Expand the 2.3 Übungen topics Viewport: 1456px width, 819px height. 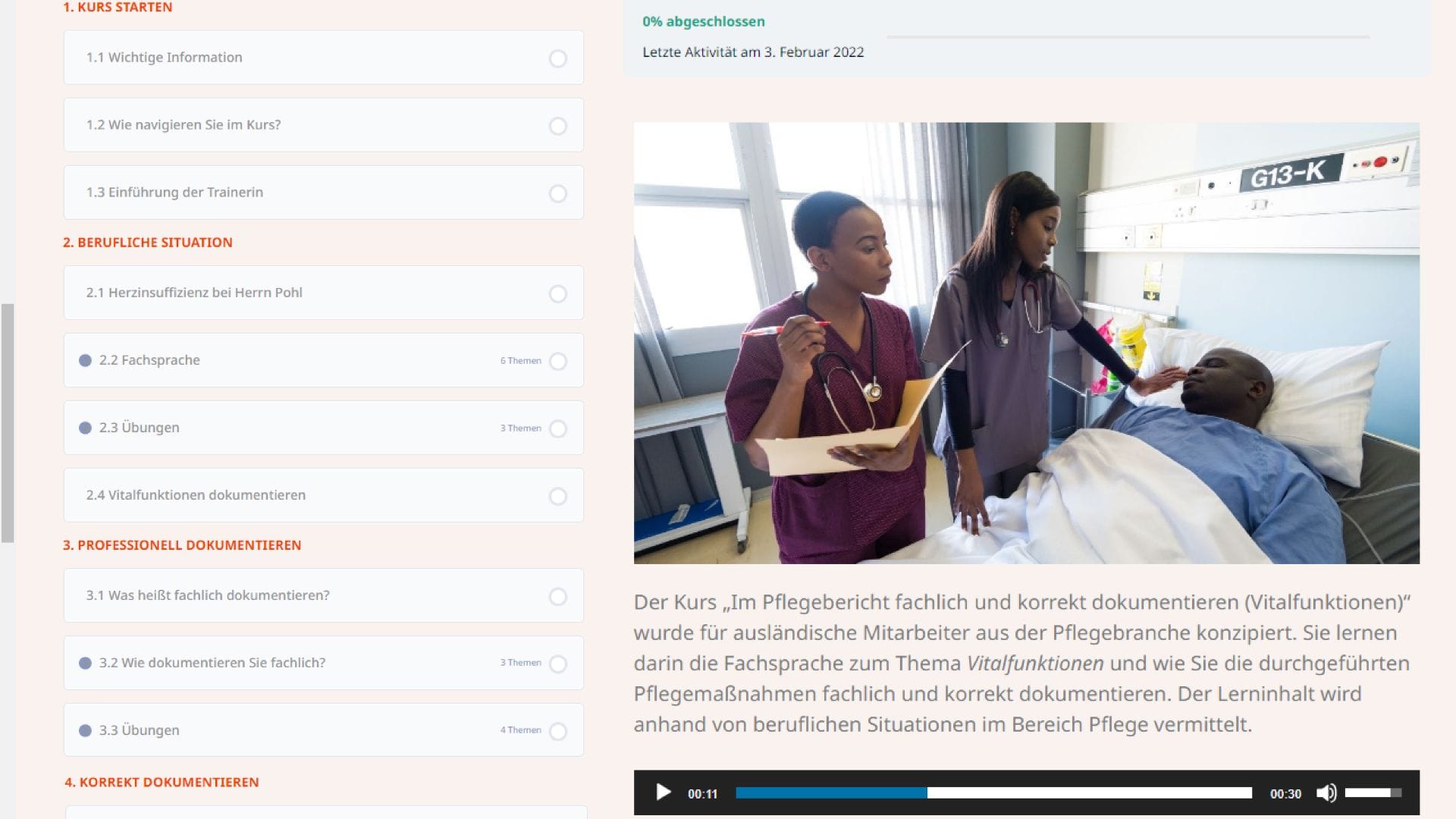click(x=85, y=428)
